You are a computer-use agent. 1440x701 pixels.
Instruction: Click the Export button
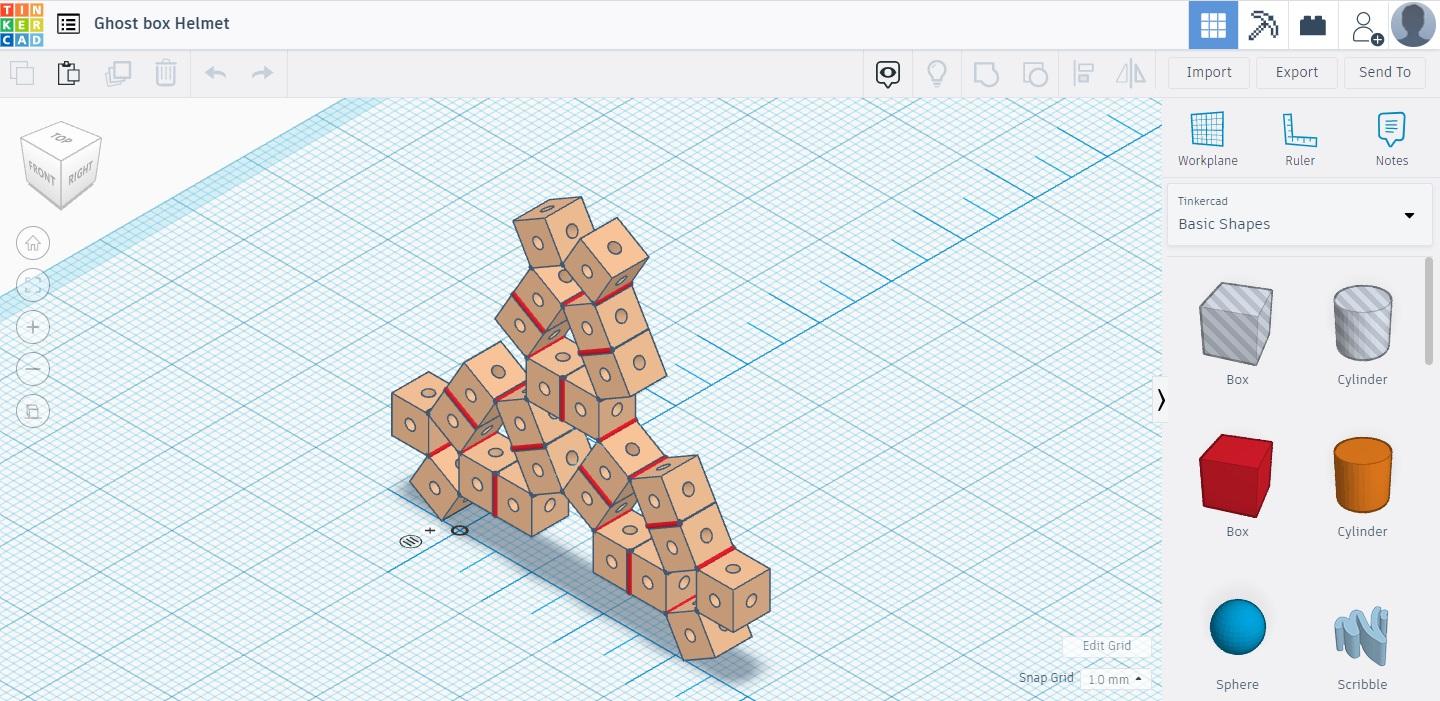pos(1297,72)
